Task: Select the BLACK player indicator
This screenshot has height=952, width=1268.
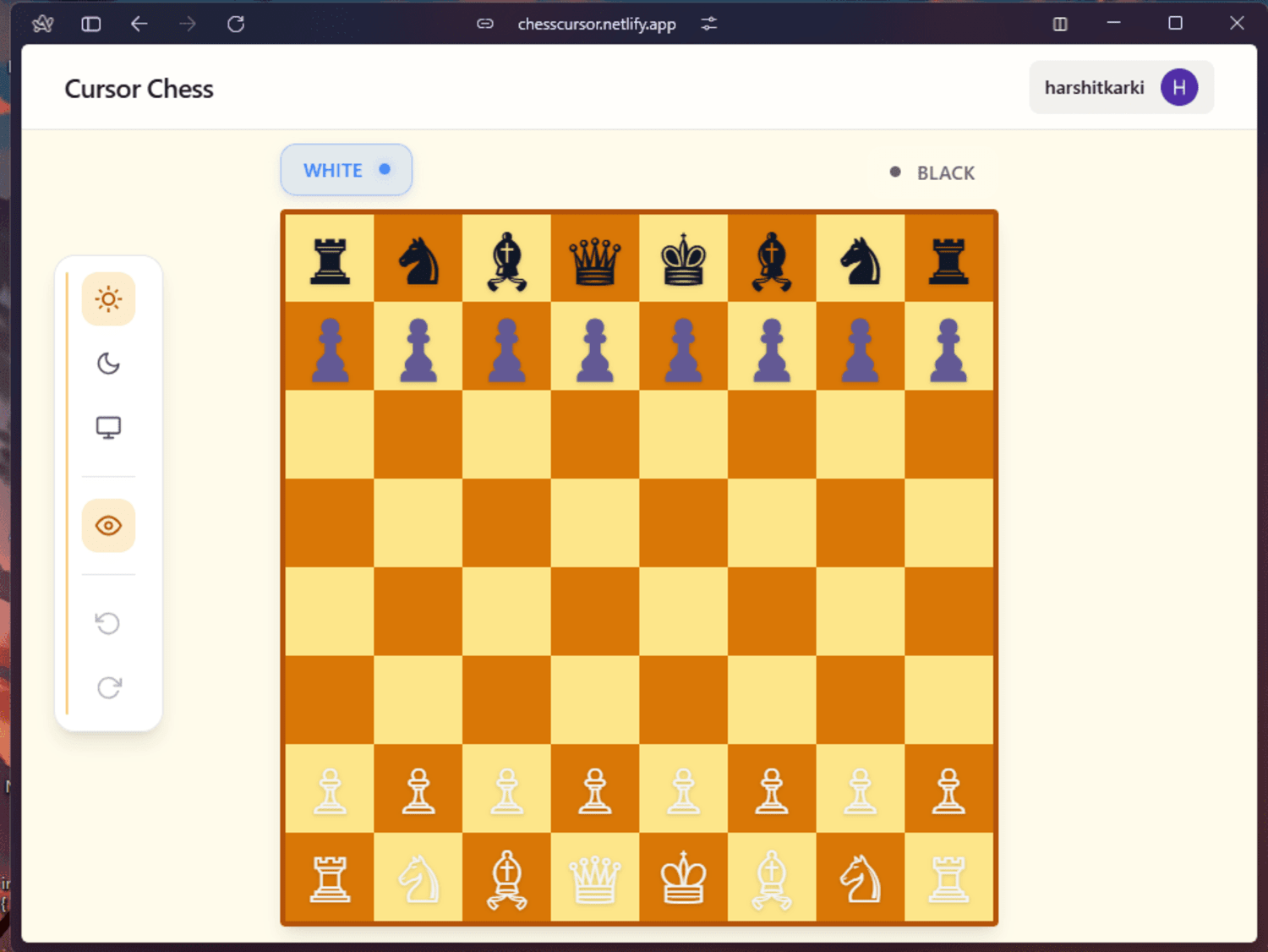Action: pos(933,172)
